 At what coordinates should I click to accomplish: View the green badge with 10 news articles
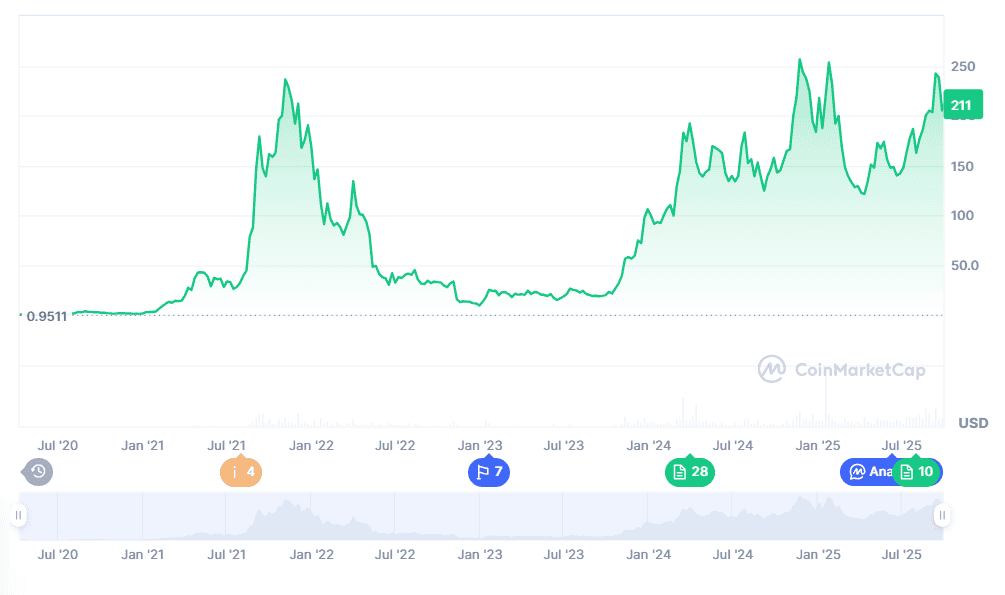pos(917,471)
